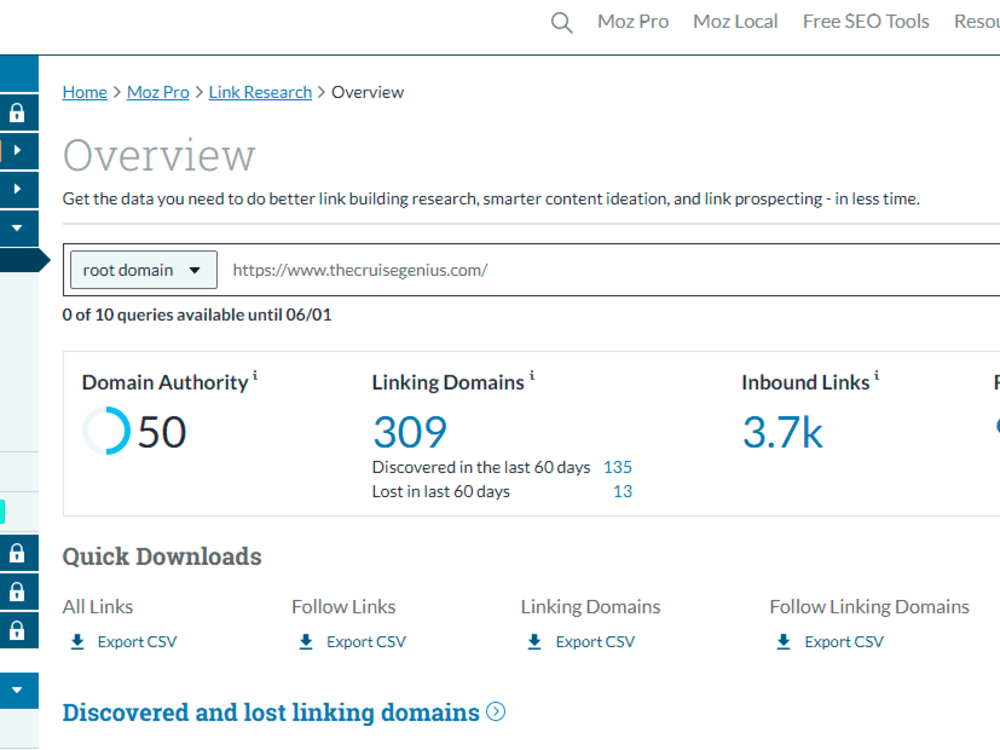Show Domain Authority info tooltip icon
The height and width of the screenshot is (750, 1000).
point(255,375)
